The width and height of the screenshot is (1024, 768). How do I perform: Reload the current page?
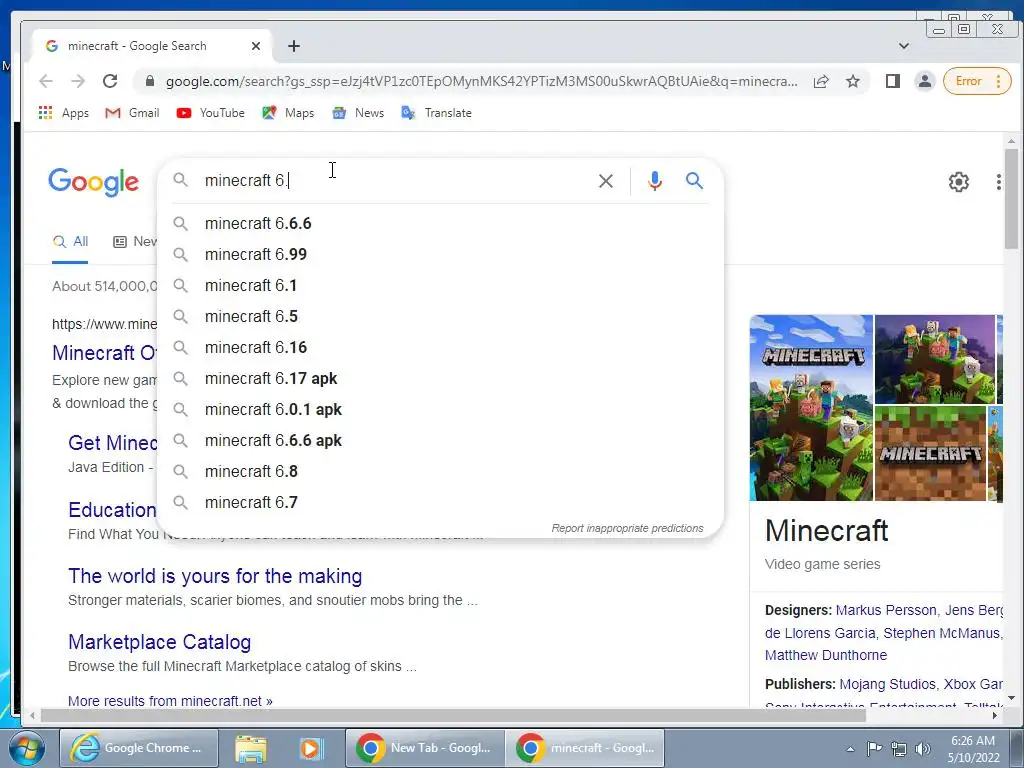click(x=110, y=81)
